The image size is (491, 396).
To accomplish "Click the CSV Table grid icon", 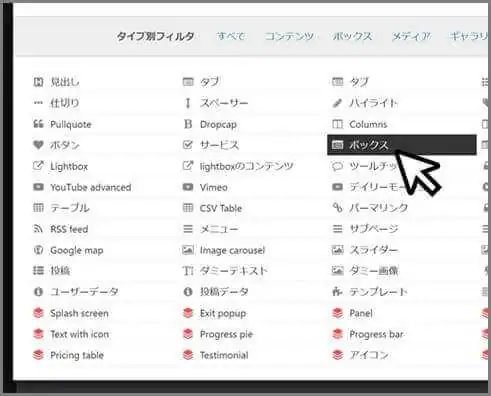I will click(x=188, y=208).
